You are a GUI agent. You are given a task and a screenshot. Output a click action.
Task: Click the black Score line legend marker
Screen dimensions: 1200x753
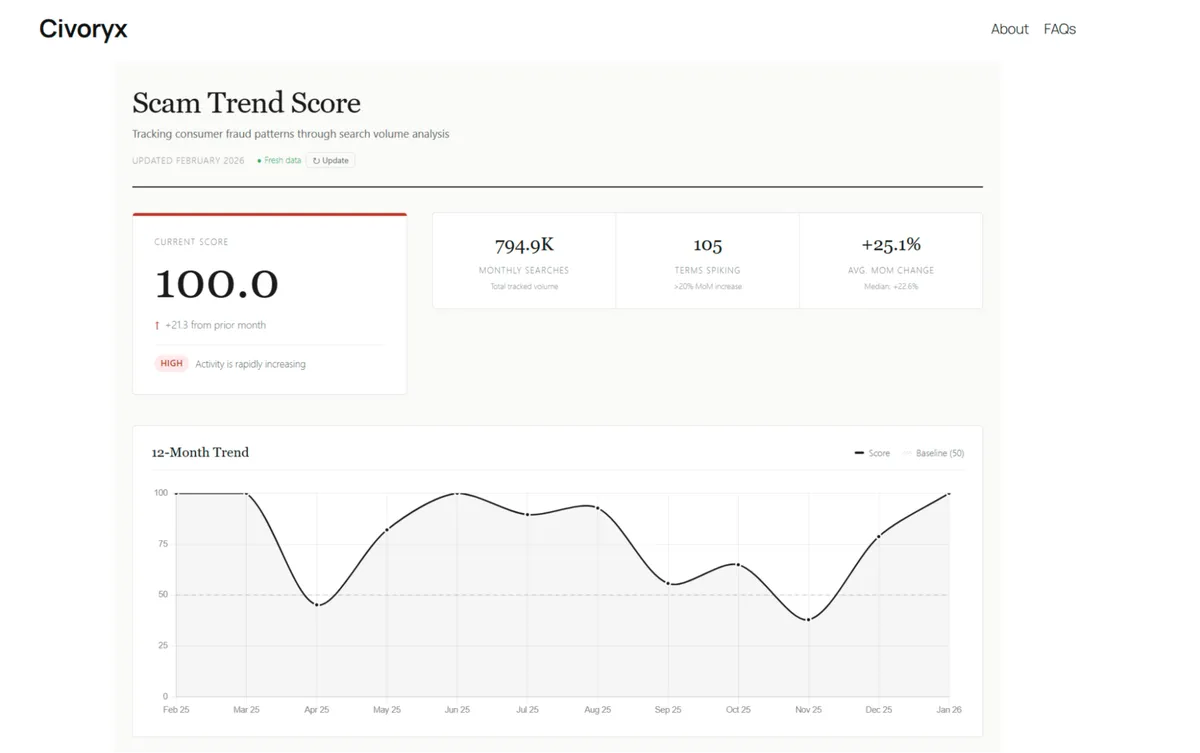click(857, 452)
